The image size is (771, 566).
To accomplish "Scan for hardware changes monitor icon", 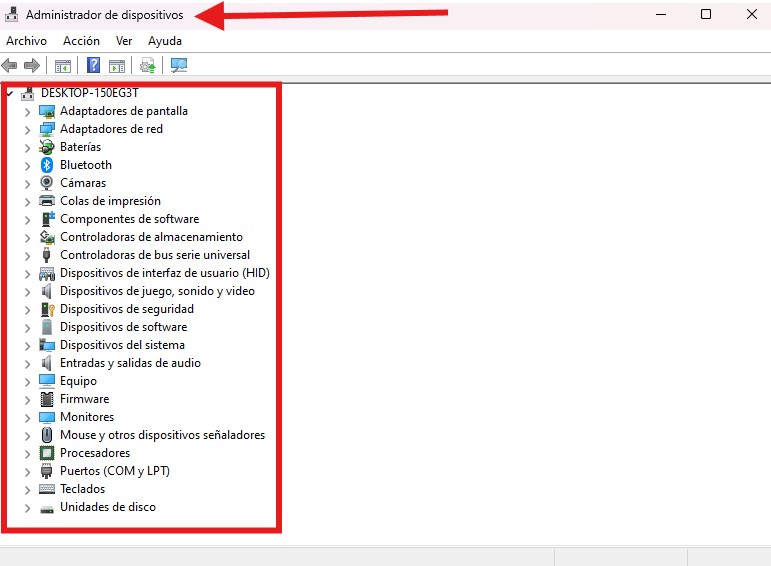I will pyautogui.click(x=179, y=65).
